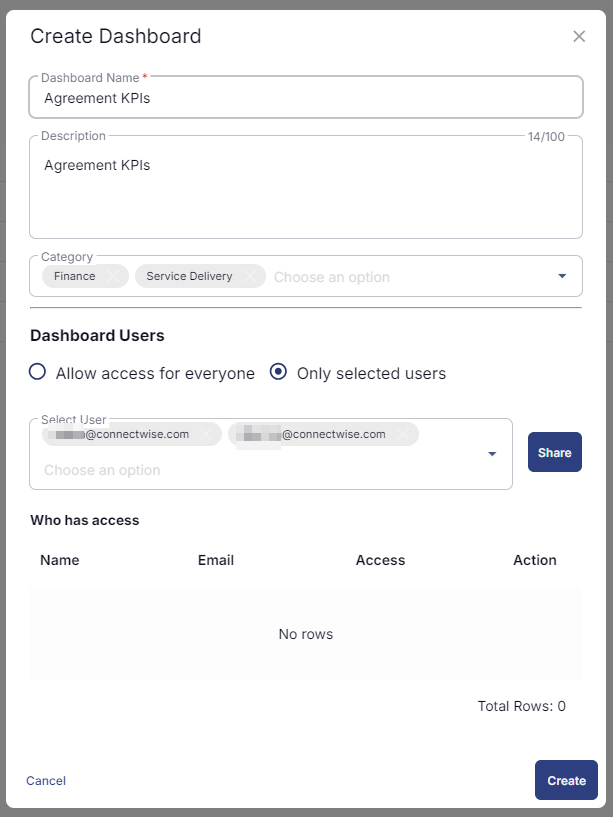This screenshot has height=817, width=613.
Task: Click the Finance chip label
Action: pos(75,276)
